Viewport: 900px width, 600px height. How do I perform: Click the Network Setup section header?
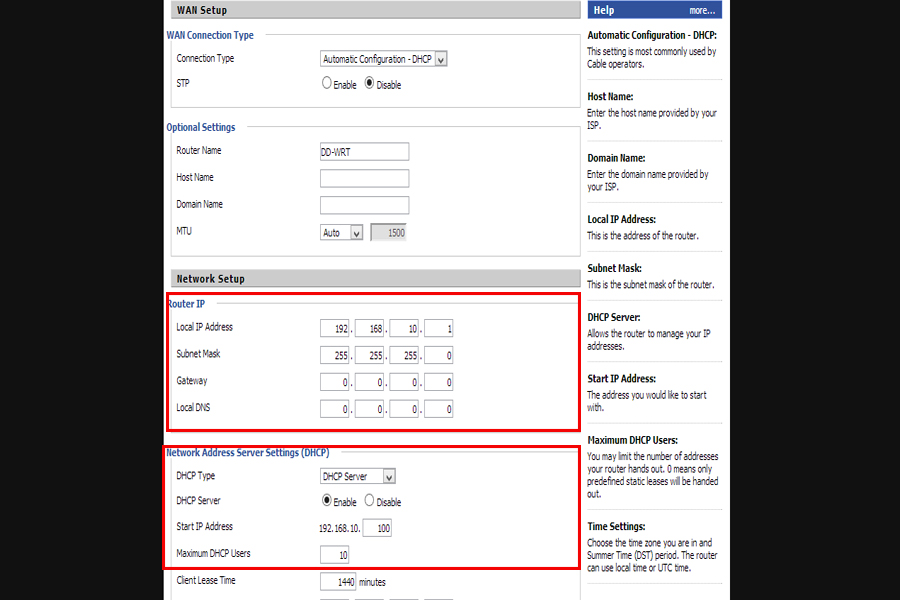click(x=375, y=278)
